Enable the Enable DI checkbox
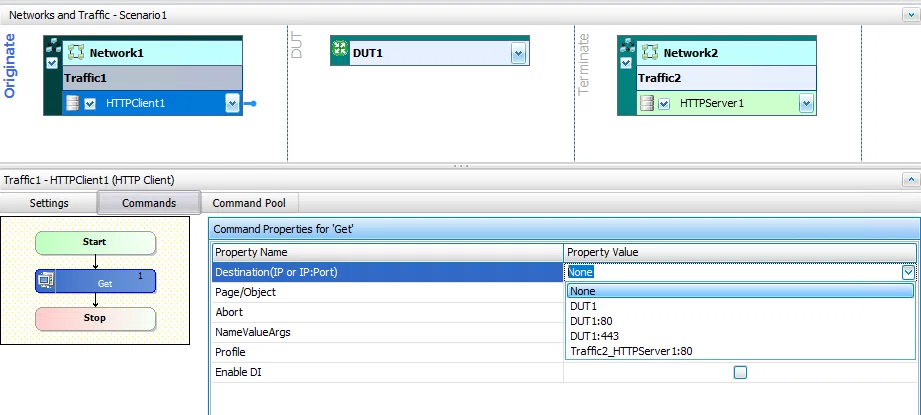921x415 pixels. [x=740, y=372]
